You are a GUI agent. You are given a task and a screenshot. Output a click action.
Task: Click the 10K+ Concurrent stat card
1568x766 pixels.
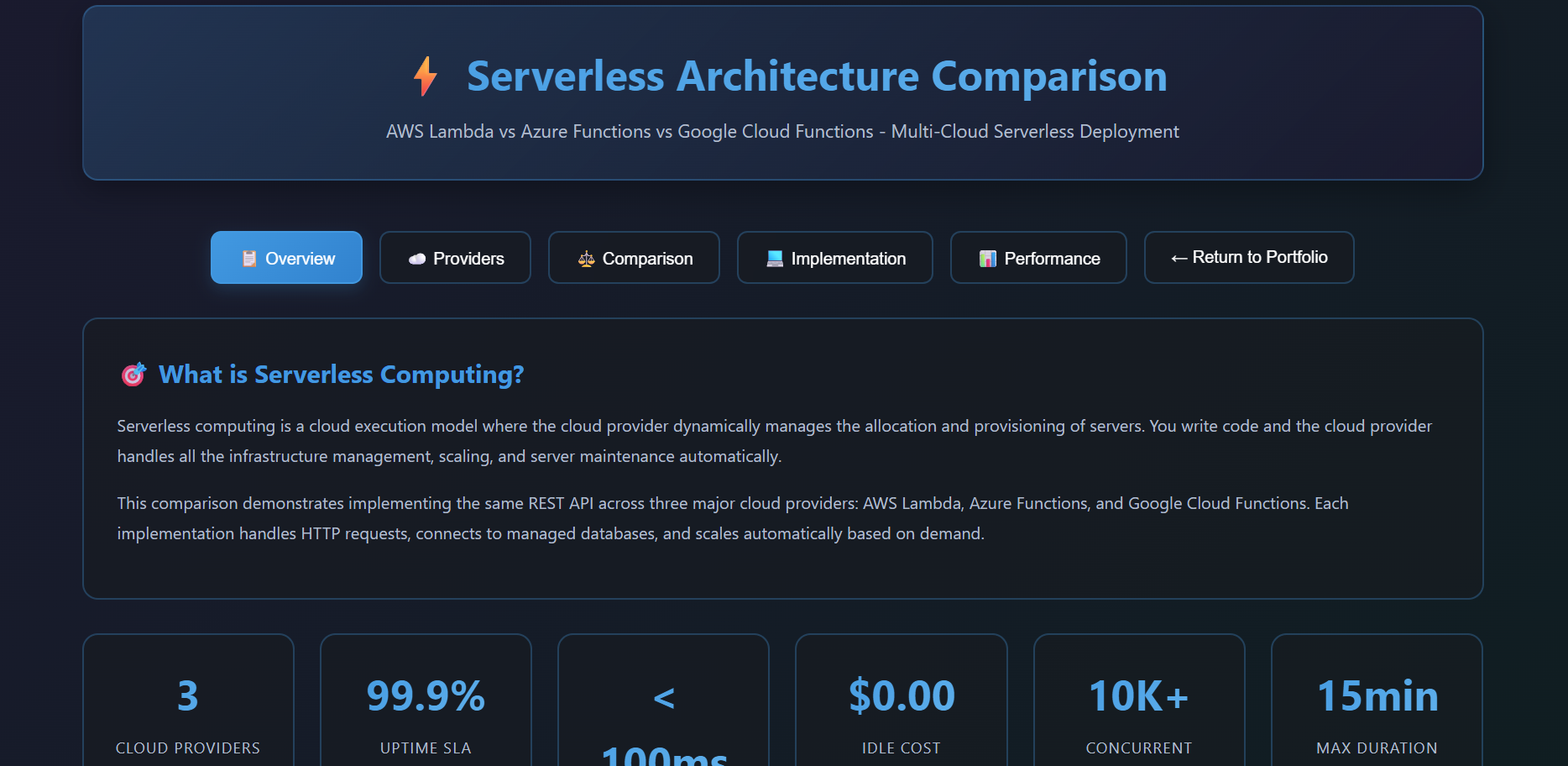point(1139,706)
